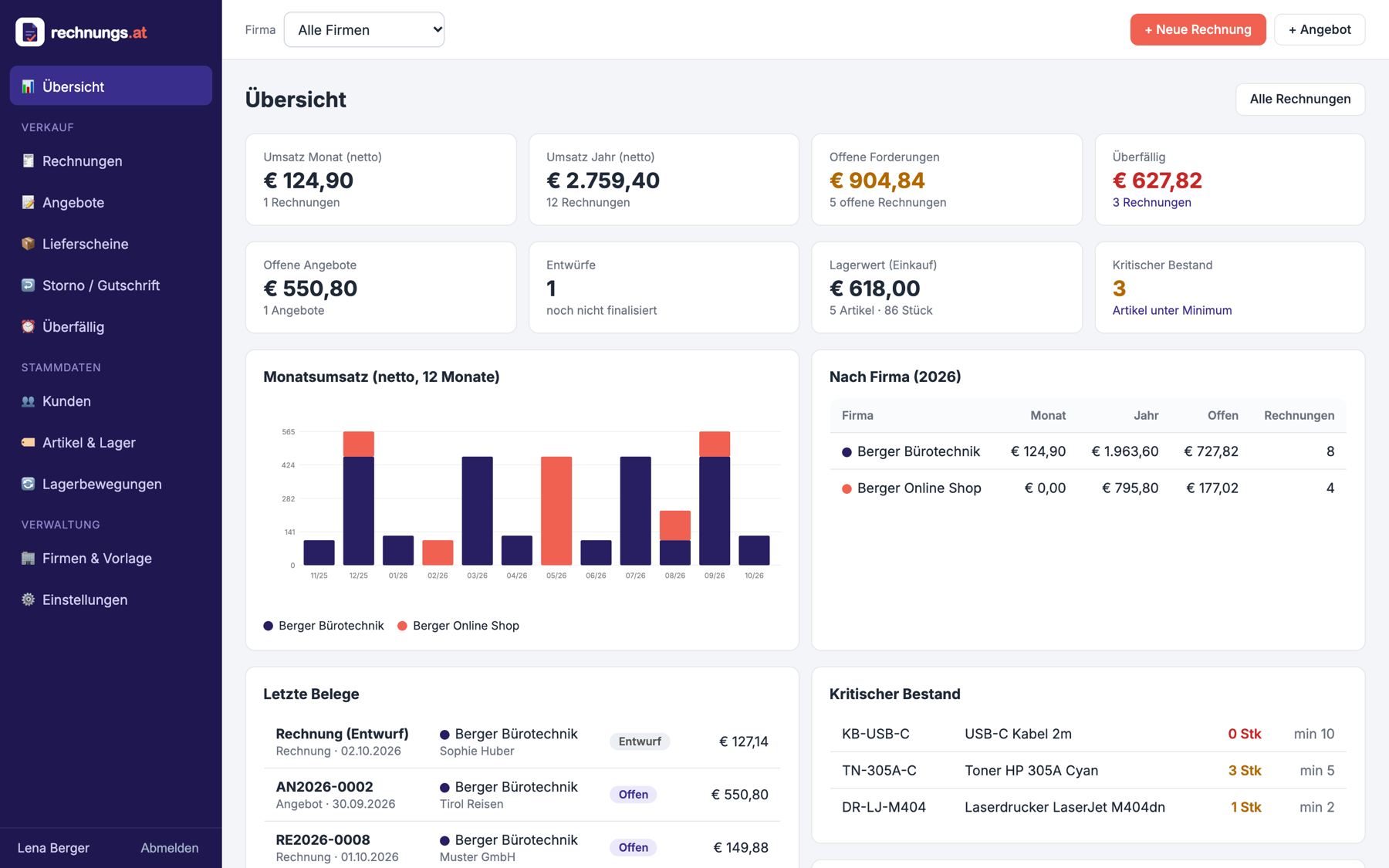Select TN-305A-C Toner row
The image size is (1389, 868).
1088,770
